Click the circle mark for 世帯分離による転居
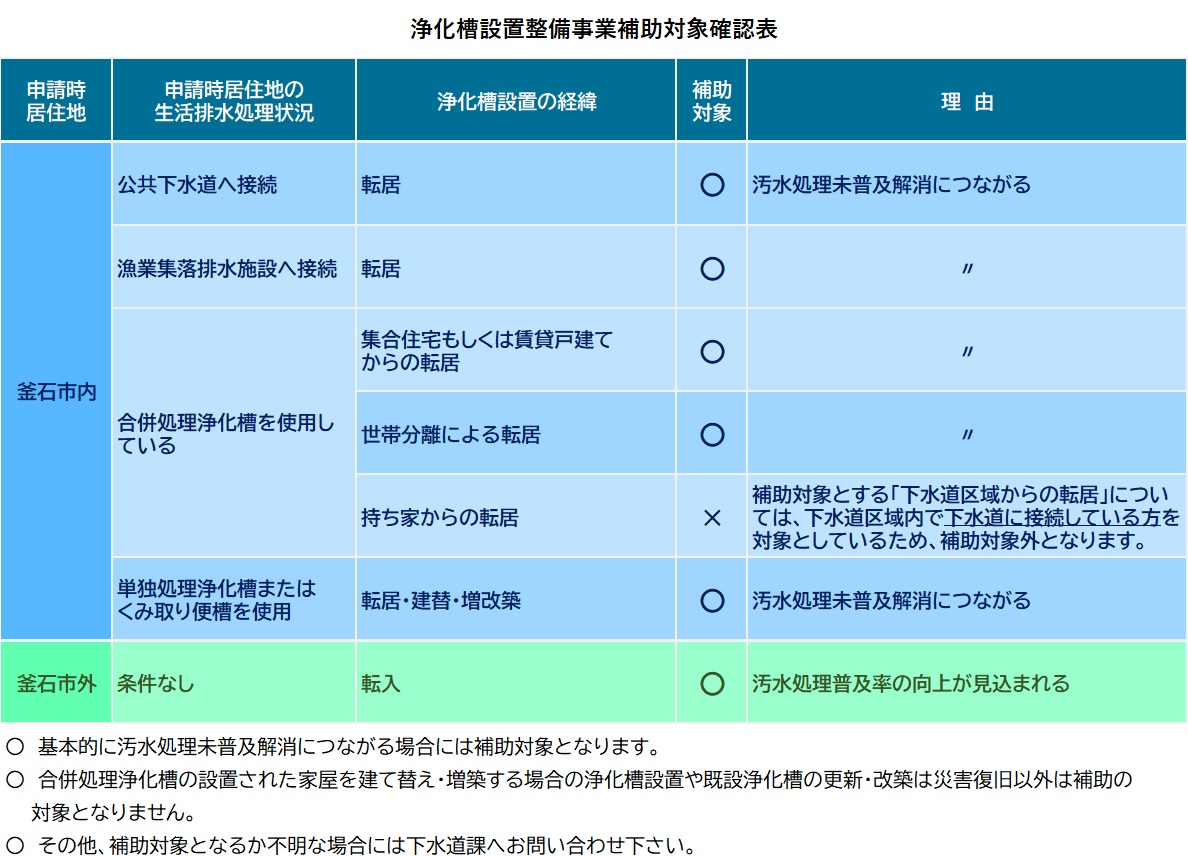1188x856 pixels. [712, 435]
